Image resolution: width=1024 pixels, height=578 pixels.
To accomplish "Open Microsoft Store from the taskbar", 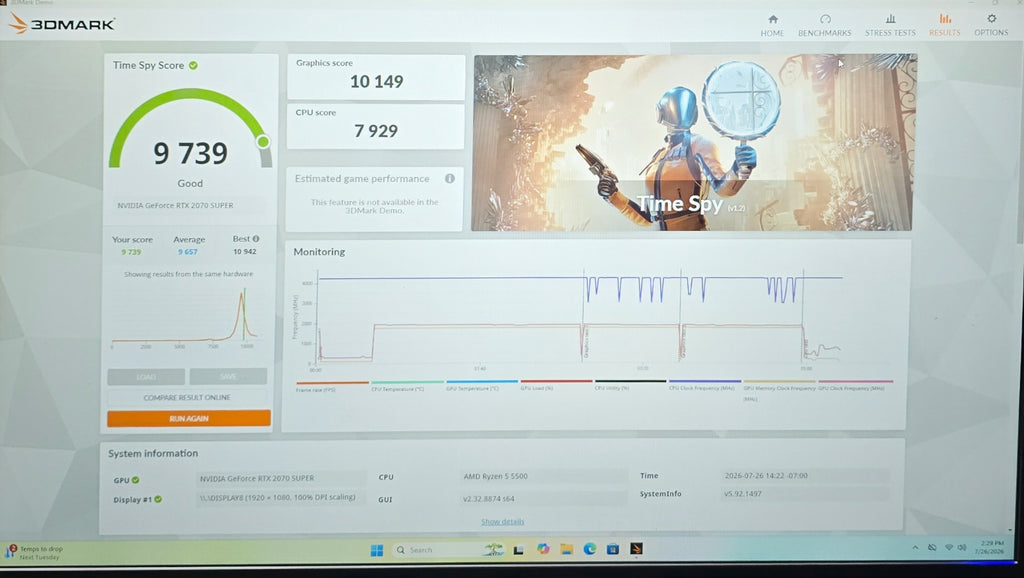I will click(613, 549).
